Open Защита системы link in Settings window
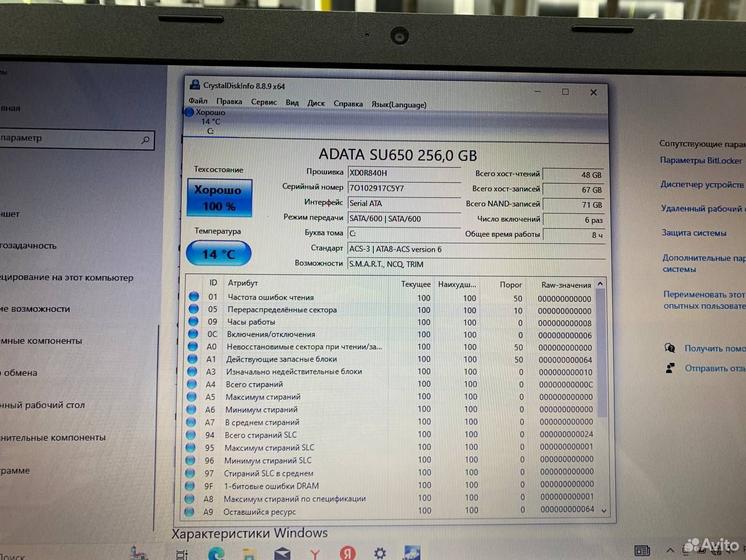Viewport: 746px width, 560px height. tap(694, 233)
